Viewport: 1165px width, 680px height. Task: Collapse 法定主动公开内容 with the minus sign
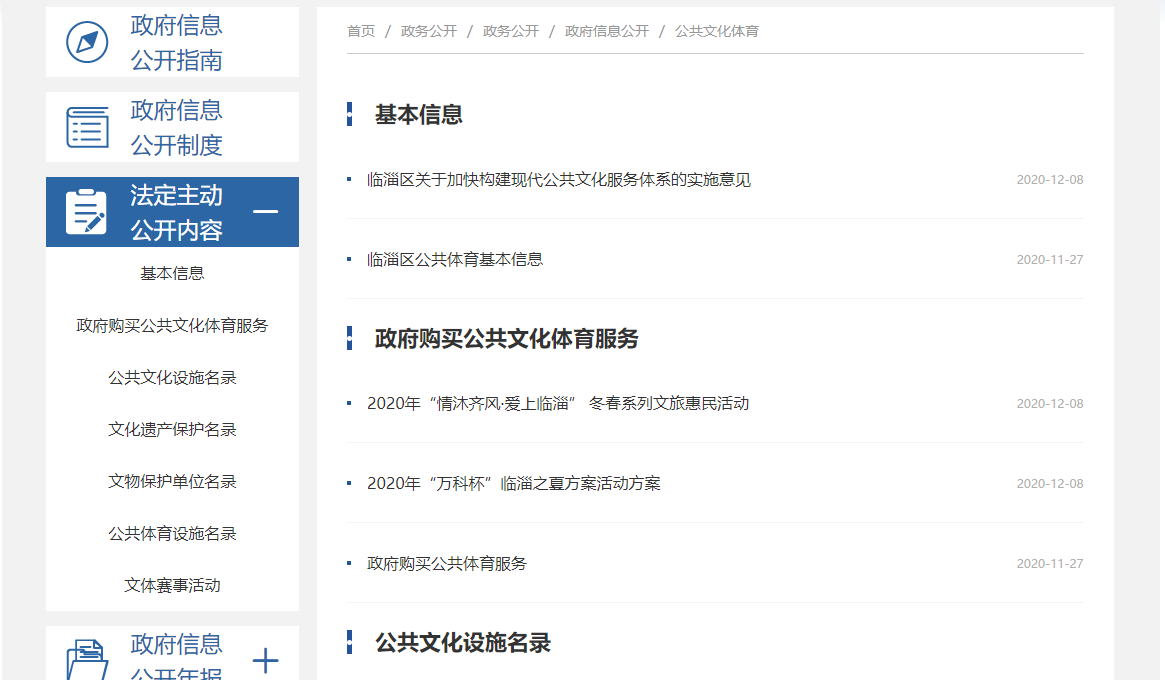pos(265,212)
